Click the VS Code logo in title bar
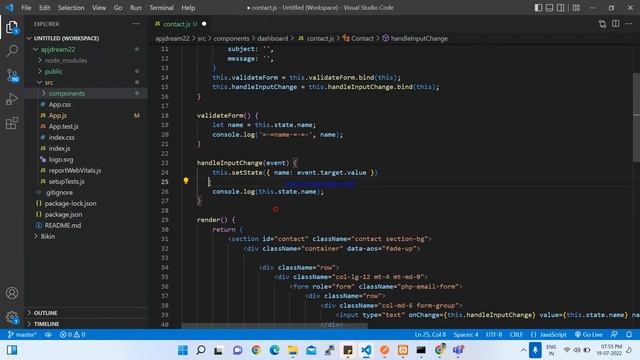This screenshot has height=360, width=640. 9,8
